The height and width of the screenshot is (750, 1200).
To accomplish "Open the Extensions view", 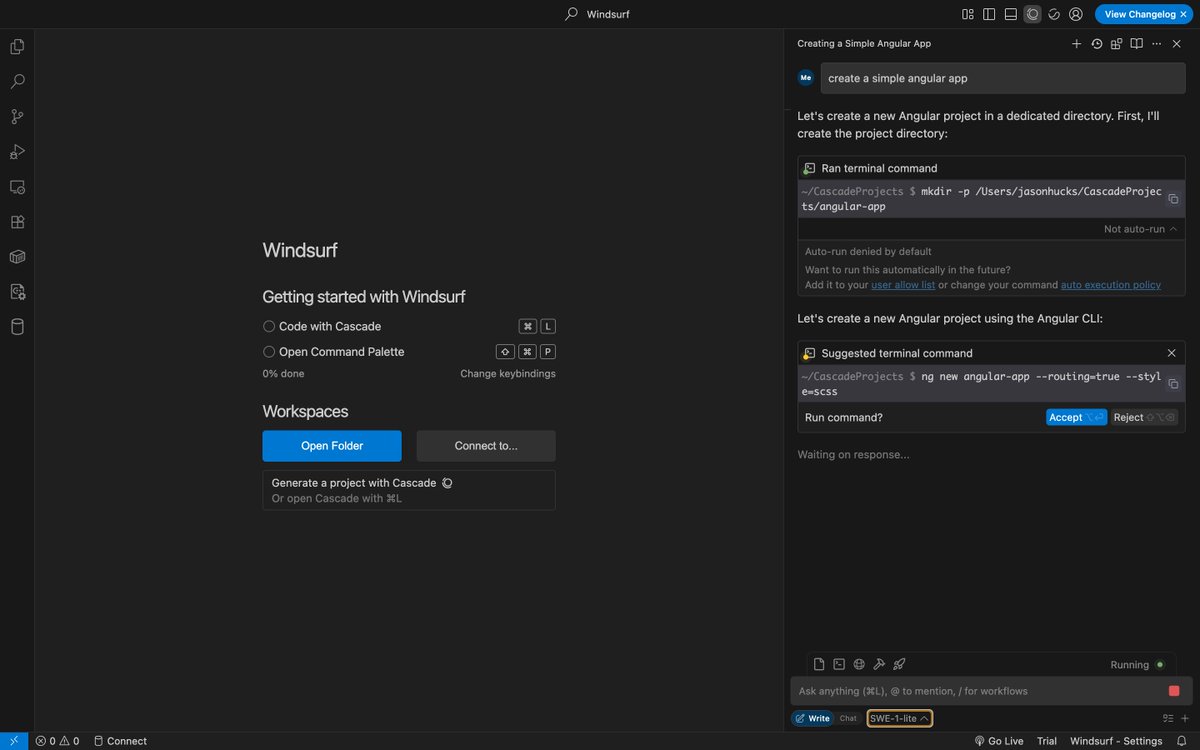I will coord(17,222).
